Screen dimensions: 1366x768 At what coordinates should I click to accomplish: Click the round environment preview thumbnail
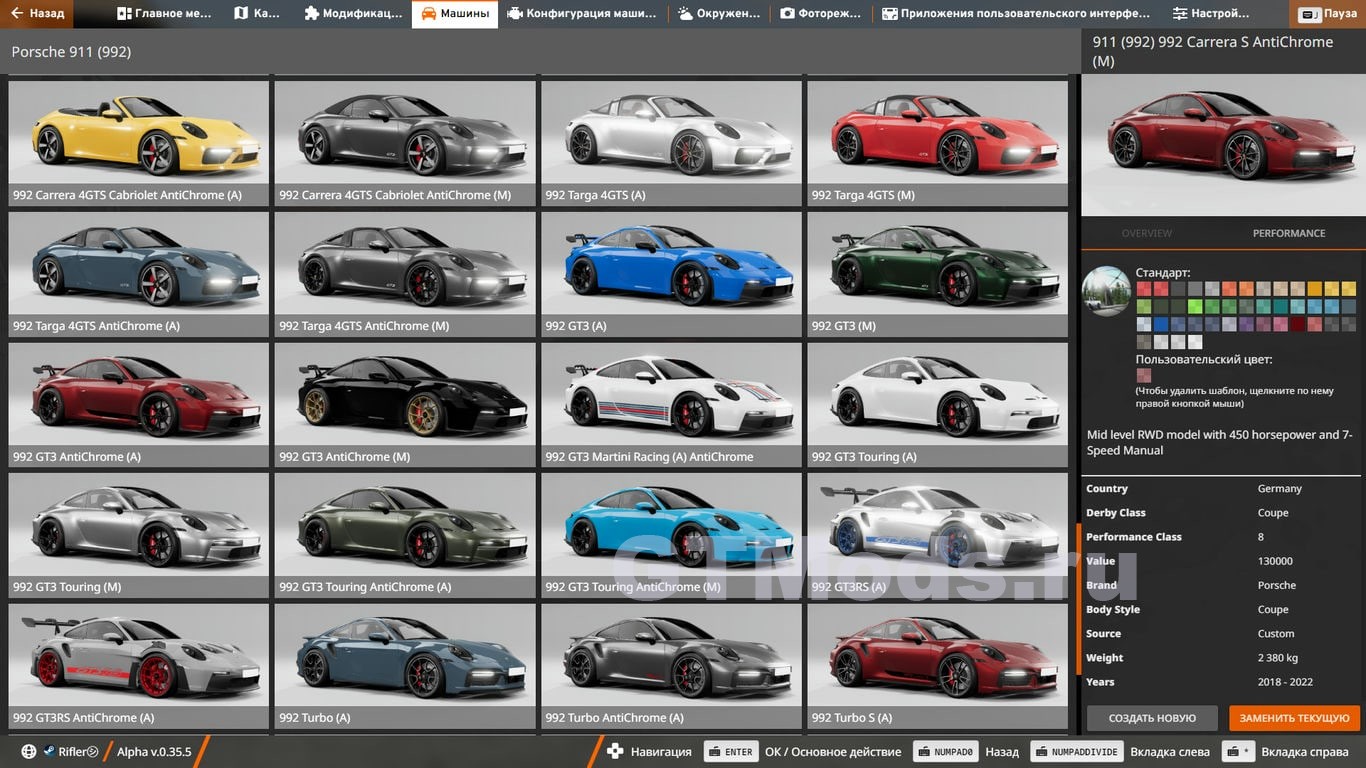tap(1106, 292)
